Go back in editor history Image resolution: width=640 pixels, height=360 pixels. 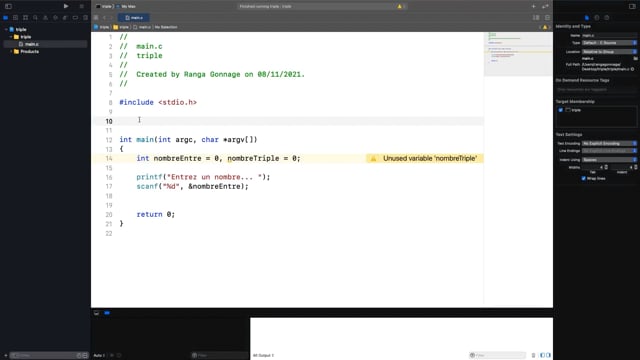(x=104, y=18)
